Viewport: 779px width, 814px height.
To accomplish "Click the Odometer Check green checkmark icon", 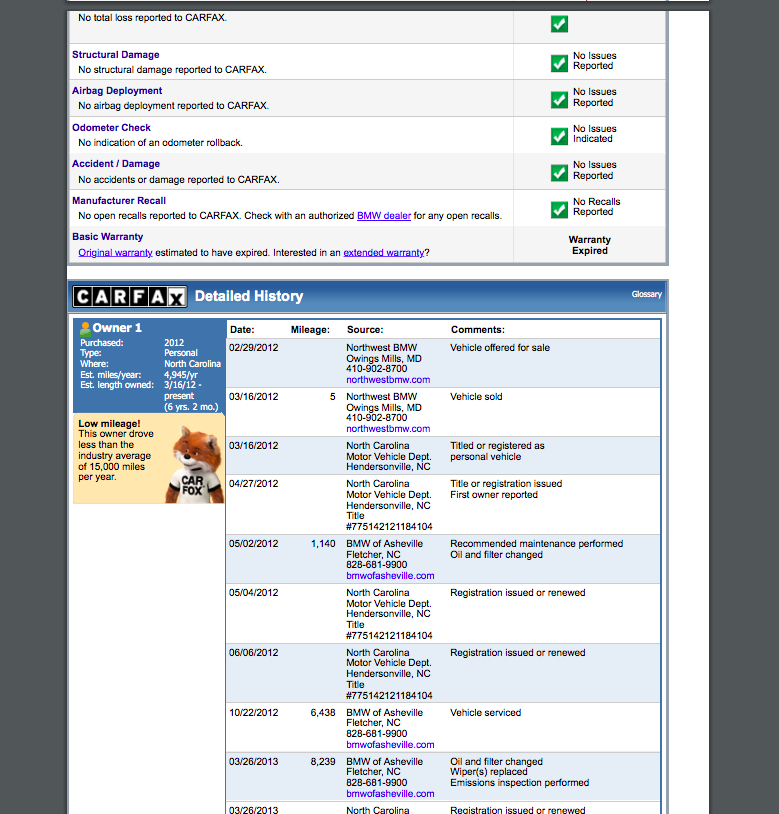I will tap(559, 136).
